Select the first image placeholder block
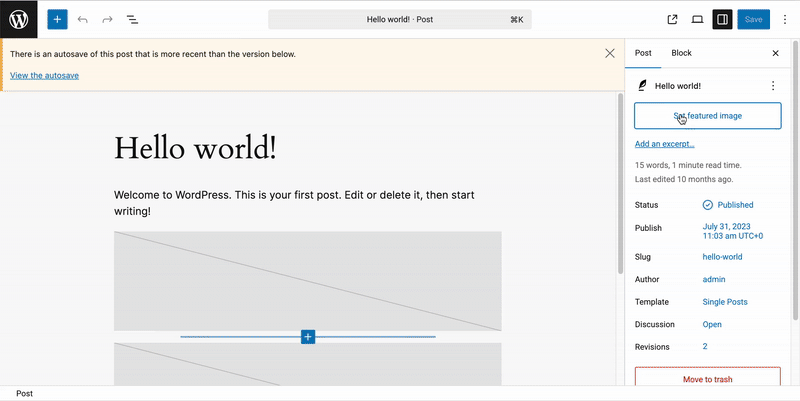 click(308, 281)
